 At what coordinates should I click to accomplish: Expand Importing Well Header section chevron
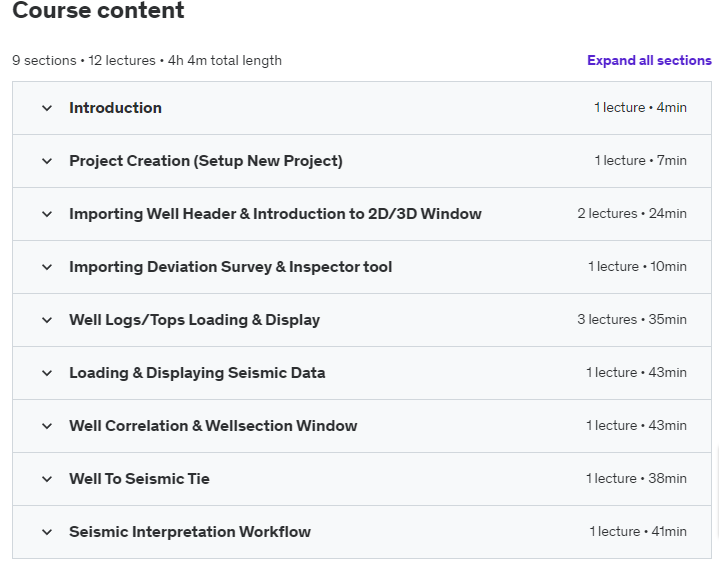point(47,214)
